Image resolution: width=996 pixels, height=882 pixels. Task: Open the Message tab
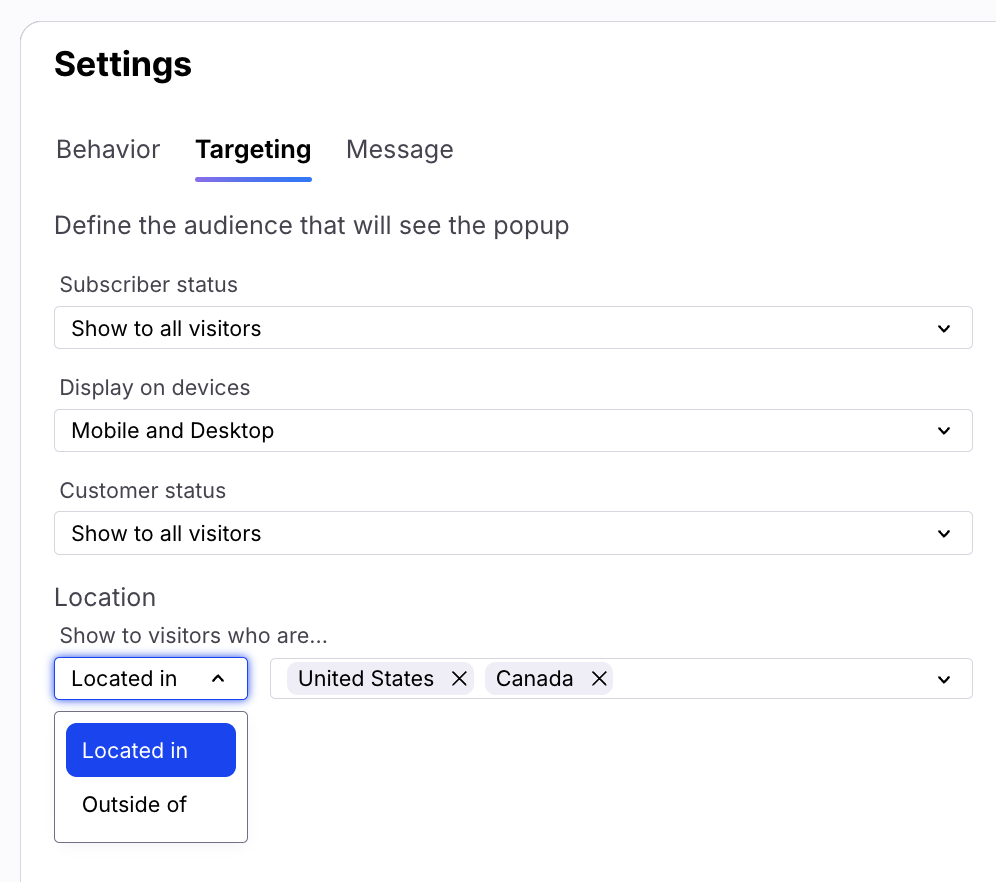(399, 150)
